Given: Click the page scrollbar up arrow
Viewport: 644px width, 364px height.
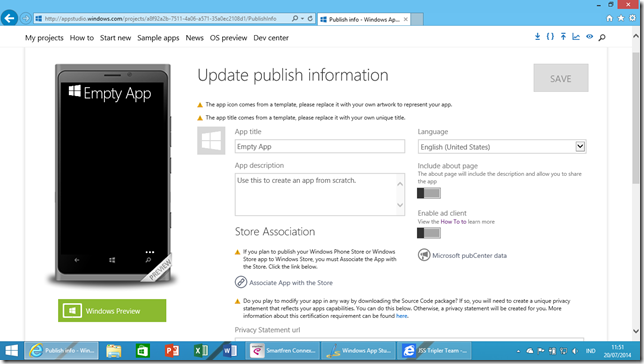Looking at the screenshot, I should (x=636, y=36).
